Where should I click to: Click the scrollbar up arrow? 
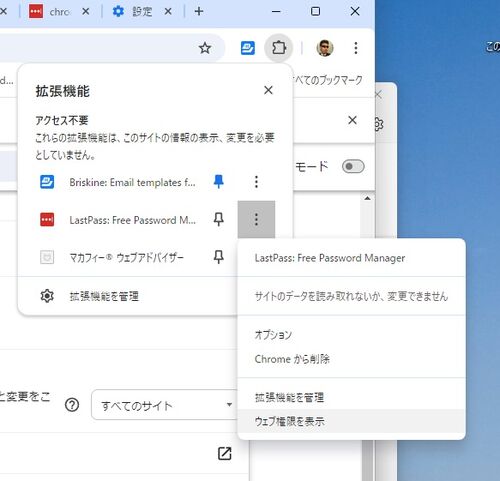[367, 199]
